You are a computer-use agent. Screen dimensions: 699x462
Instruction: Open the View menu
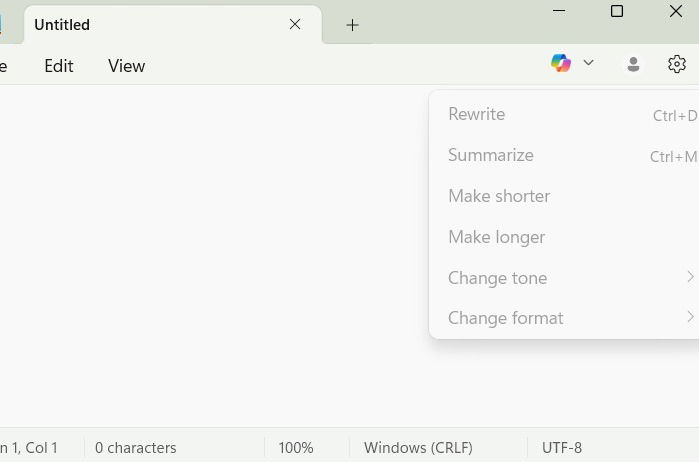tap(127, 66)
